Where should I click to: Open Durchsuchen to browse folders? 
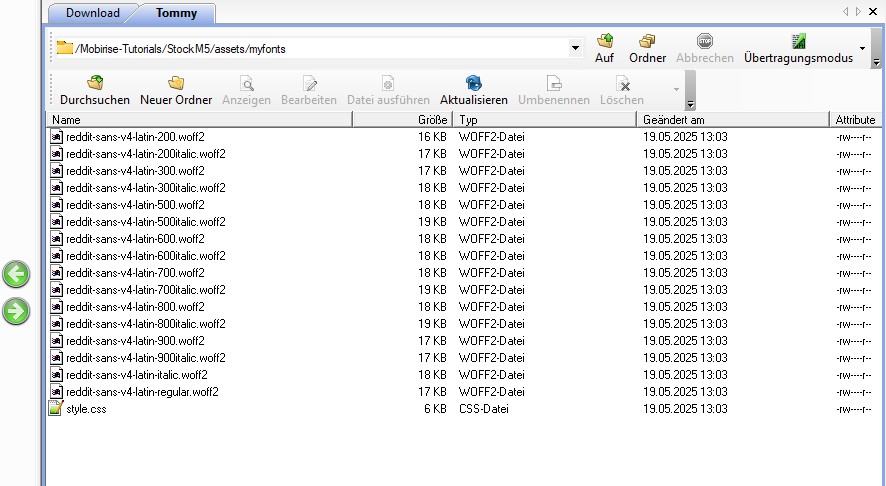pyautogui.click(x=94, y=84)
